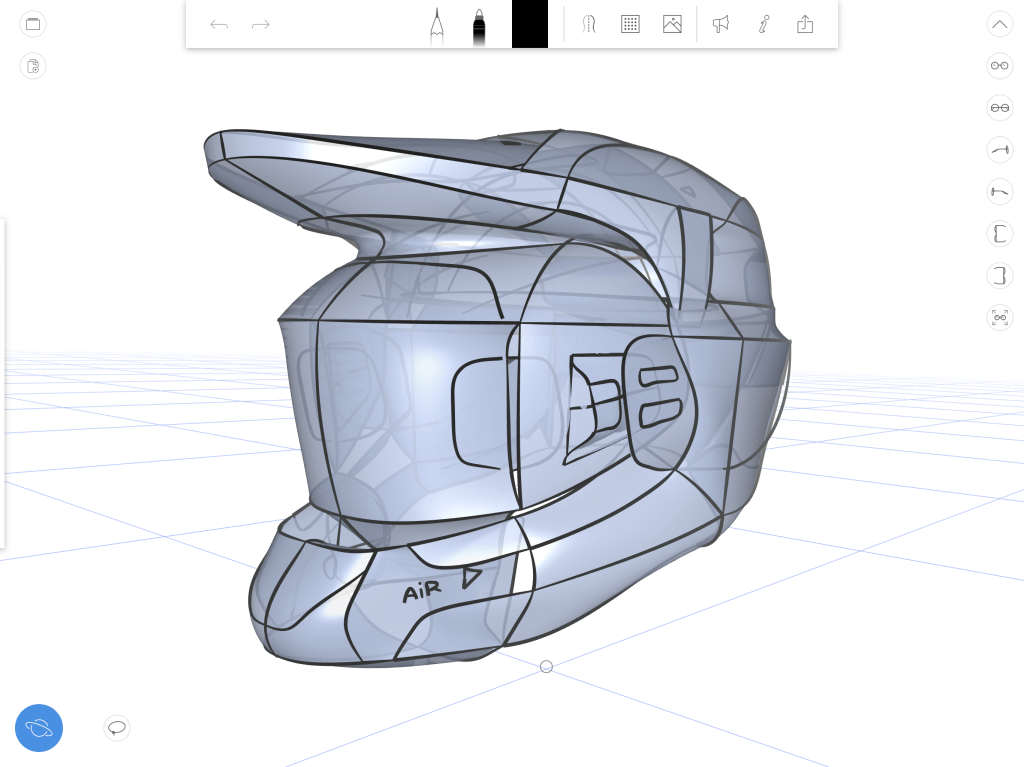Screen dimensions: 1024x767
Task: Import a reference image
Action: (672, 24)
